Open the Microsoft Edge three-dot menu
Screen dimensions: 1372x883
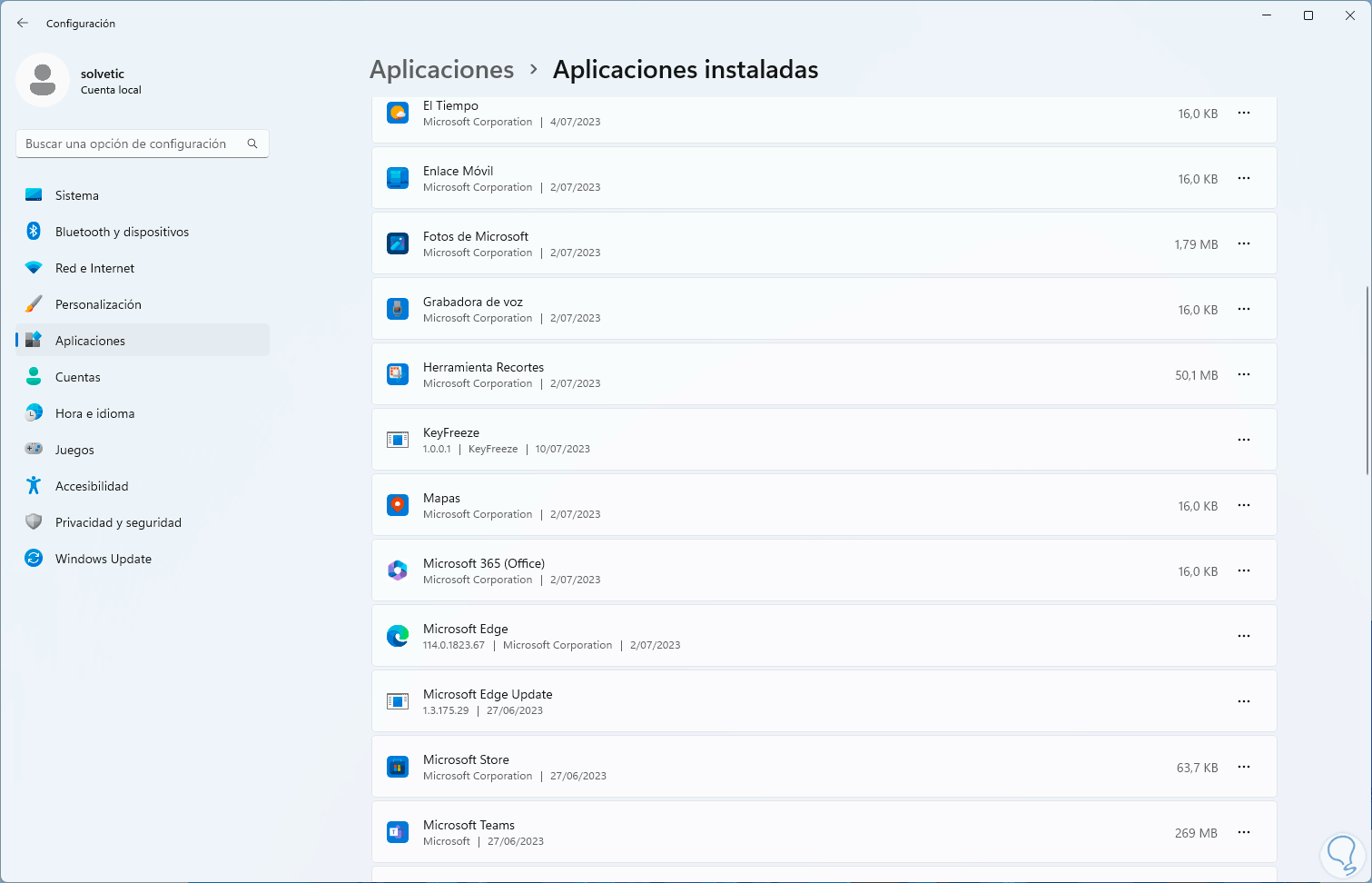click(x=1244, y=636)
